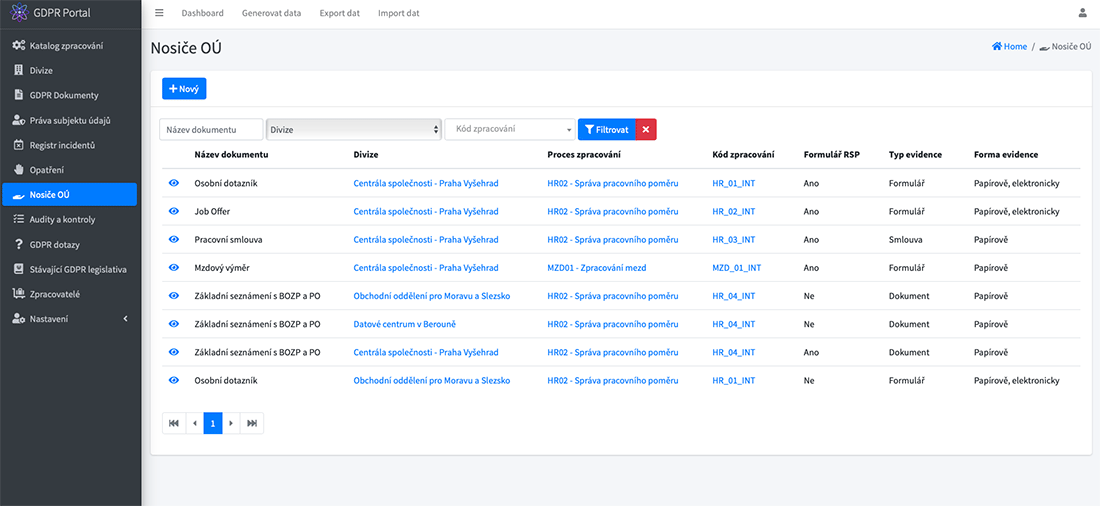Open the Kód zpracování dropdown
Viewport: 1100px width, 506px height.
point(510,130)
